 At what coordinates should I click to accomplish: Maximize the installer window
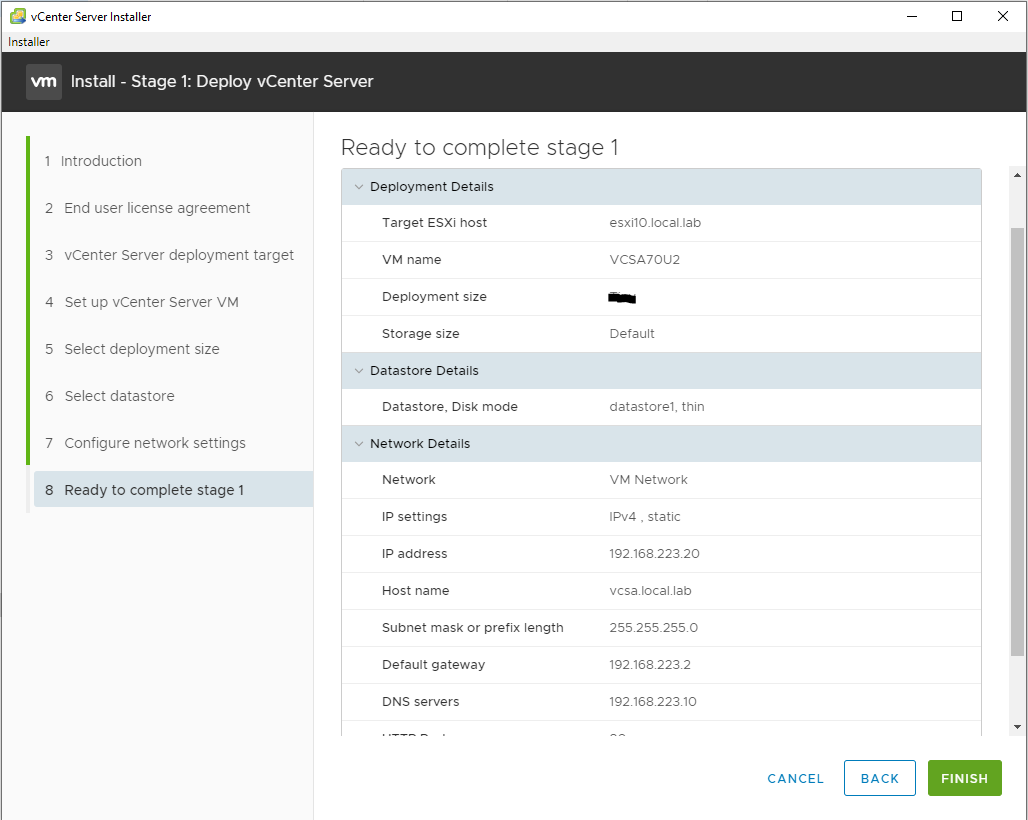(x=957, y=16)
